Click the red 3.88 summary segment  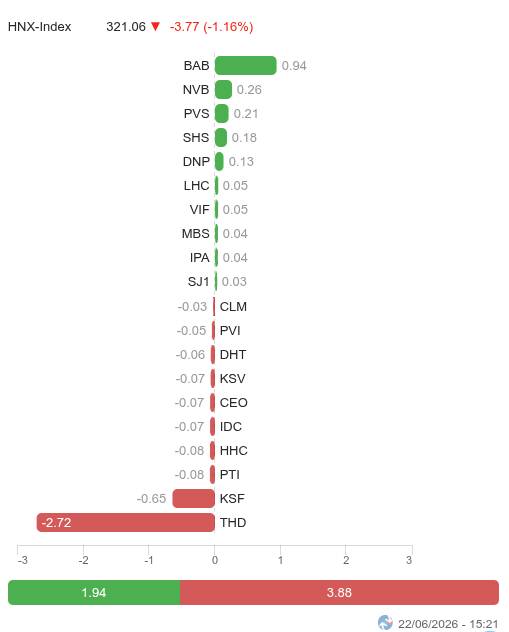(x=339, y=592)
